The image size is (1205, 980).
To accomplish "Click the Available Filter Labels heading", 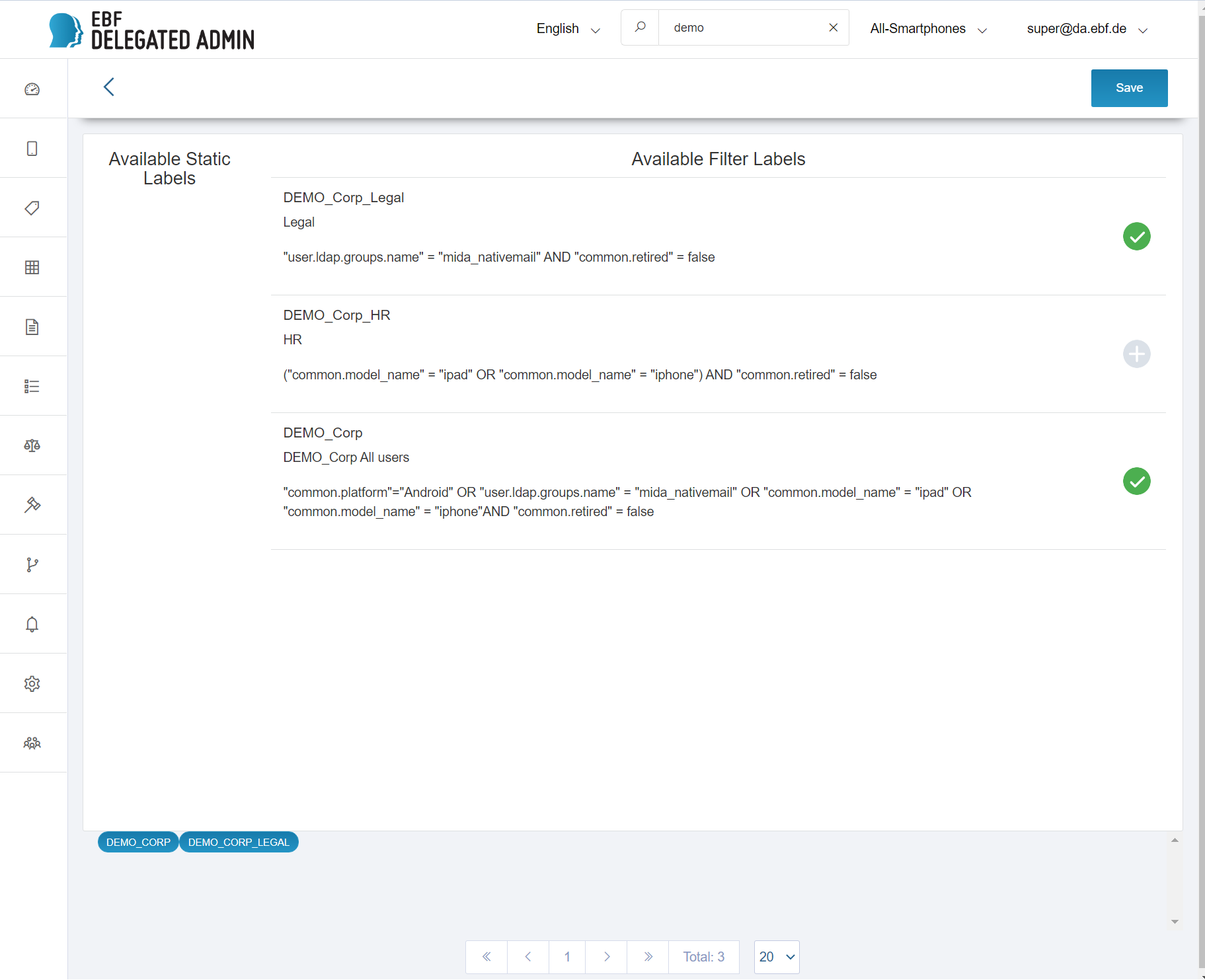I will (719, 159).
